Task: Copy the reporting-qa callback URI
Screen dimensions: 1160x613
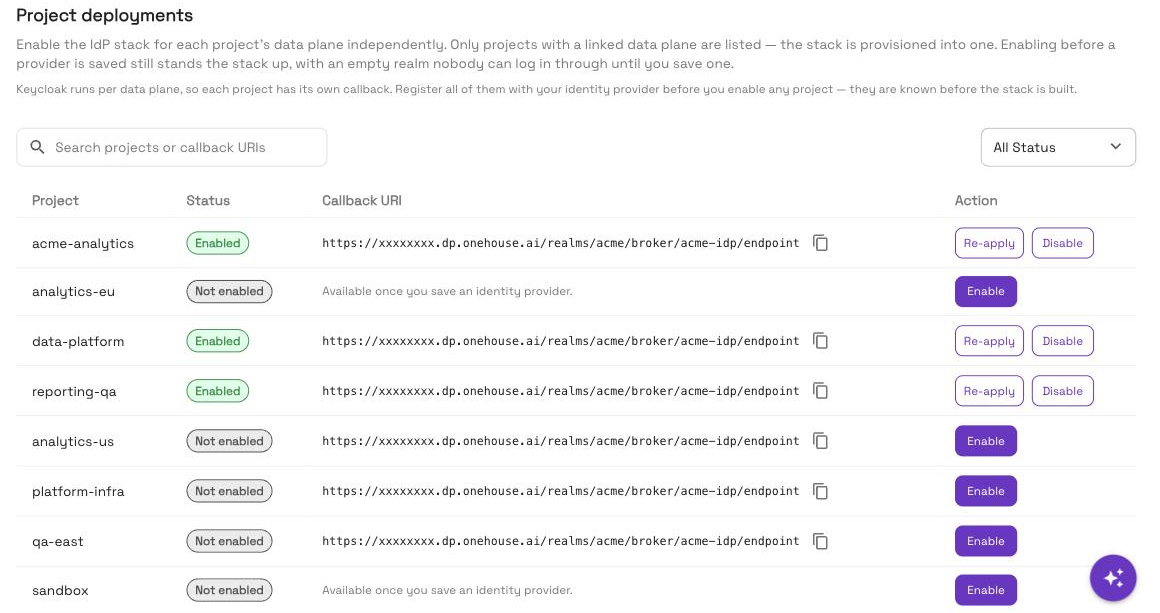Action: point(820,391)
